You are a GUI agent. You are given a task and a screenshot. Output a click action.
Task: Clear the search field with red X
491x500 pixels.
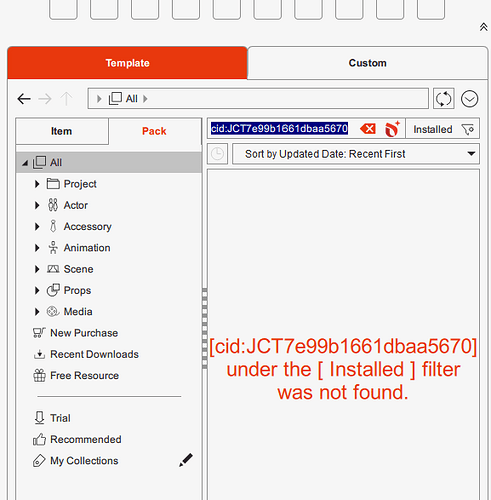coord(368,129)
